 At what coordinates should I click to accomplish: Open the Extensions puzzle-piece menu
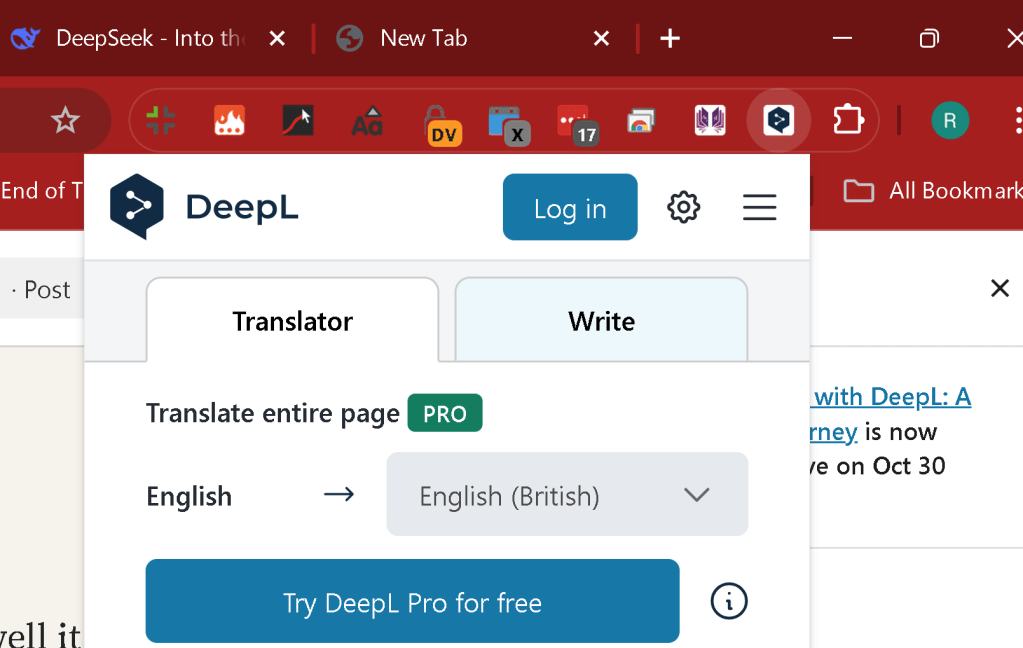[x=847, y=120]
